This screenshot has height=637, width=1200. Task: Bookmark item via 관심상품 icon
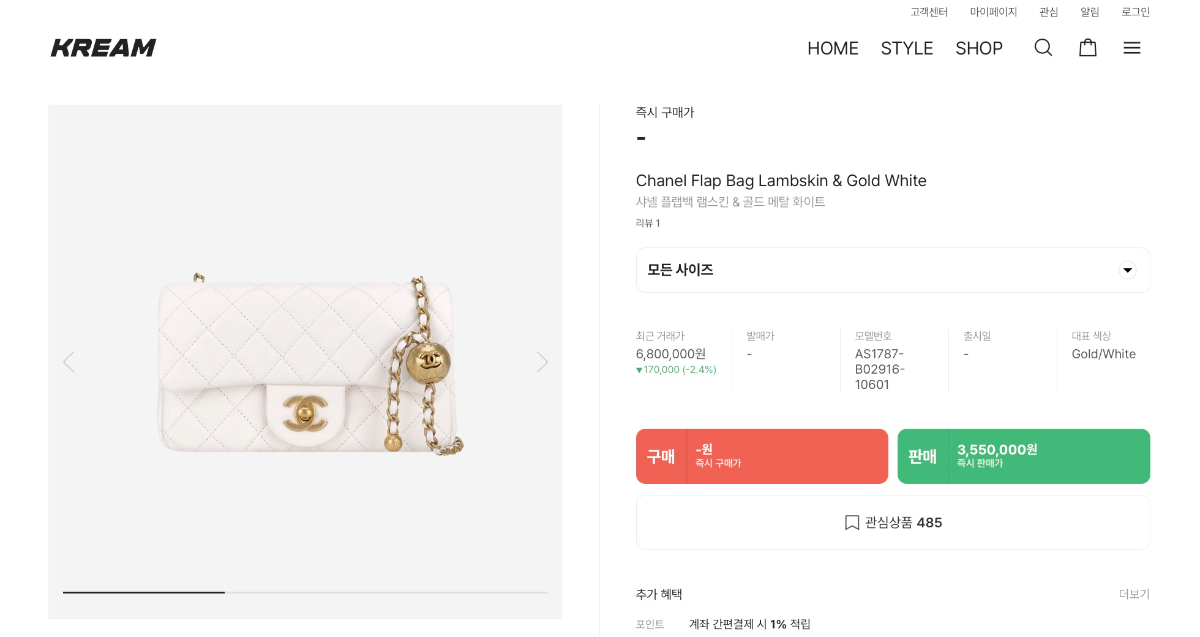[852, 522]
